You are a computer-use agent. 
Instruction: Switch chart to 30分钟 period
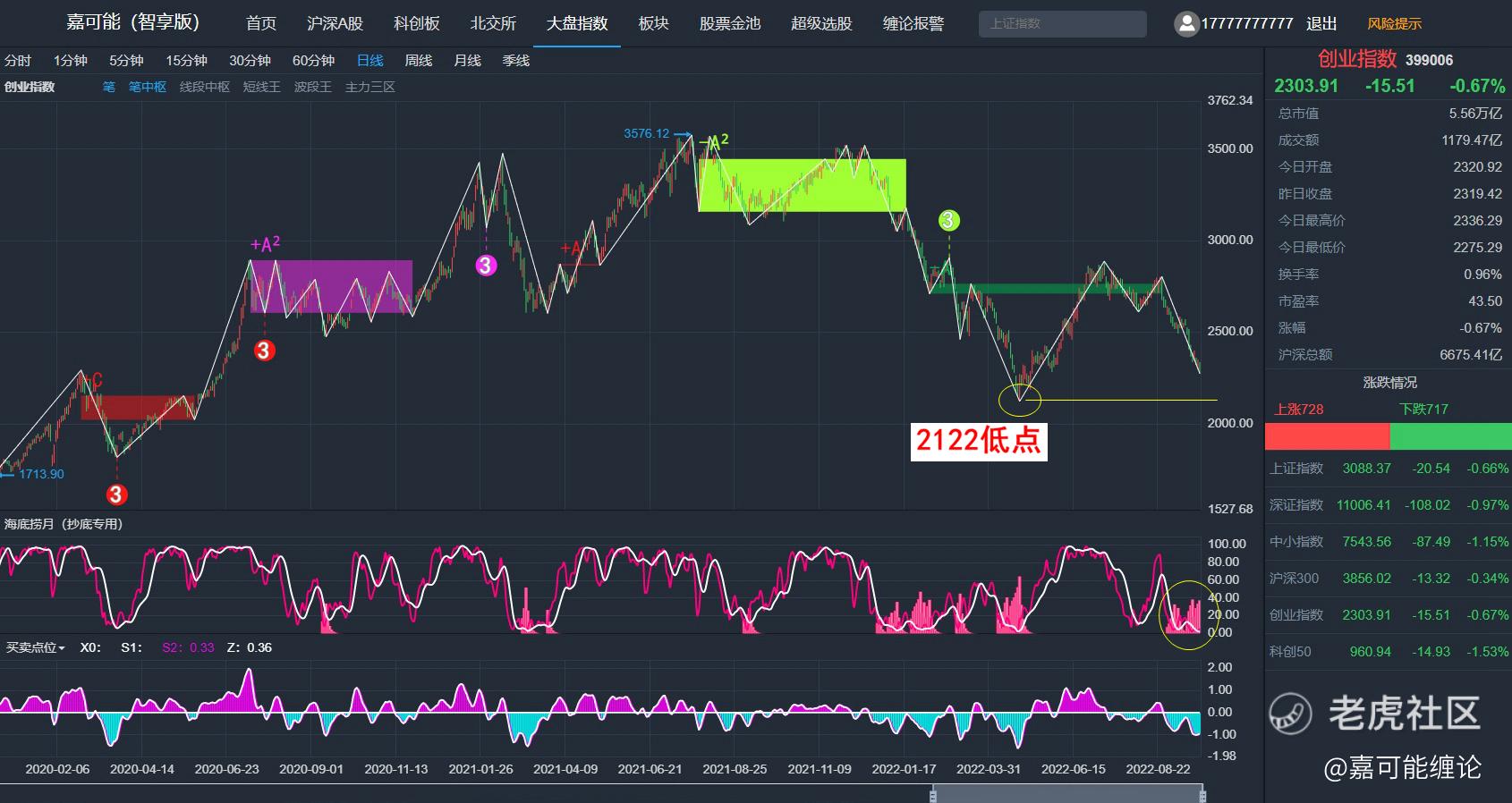(x=250, y=61)
